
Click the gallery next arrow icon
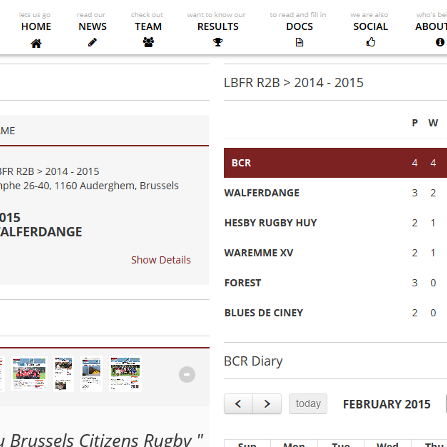[187, 374]
